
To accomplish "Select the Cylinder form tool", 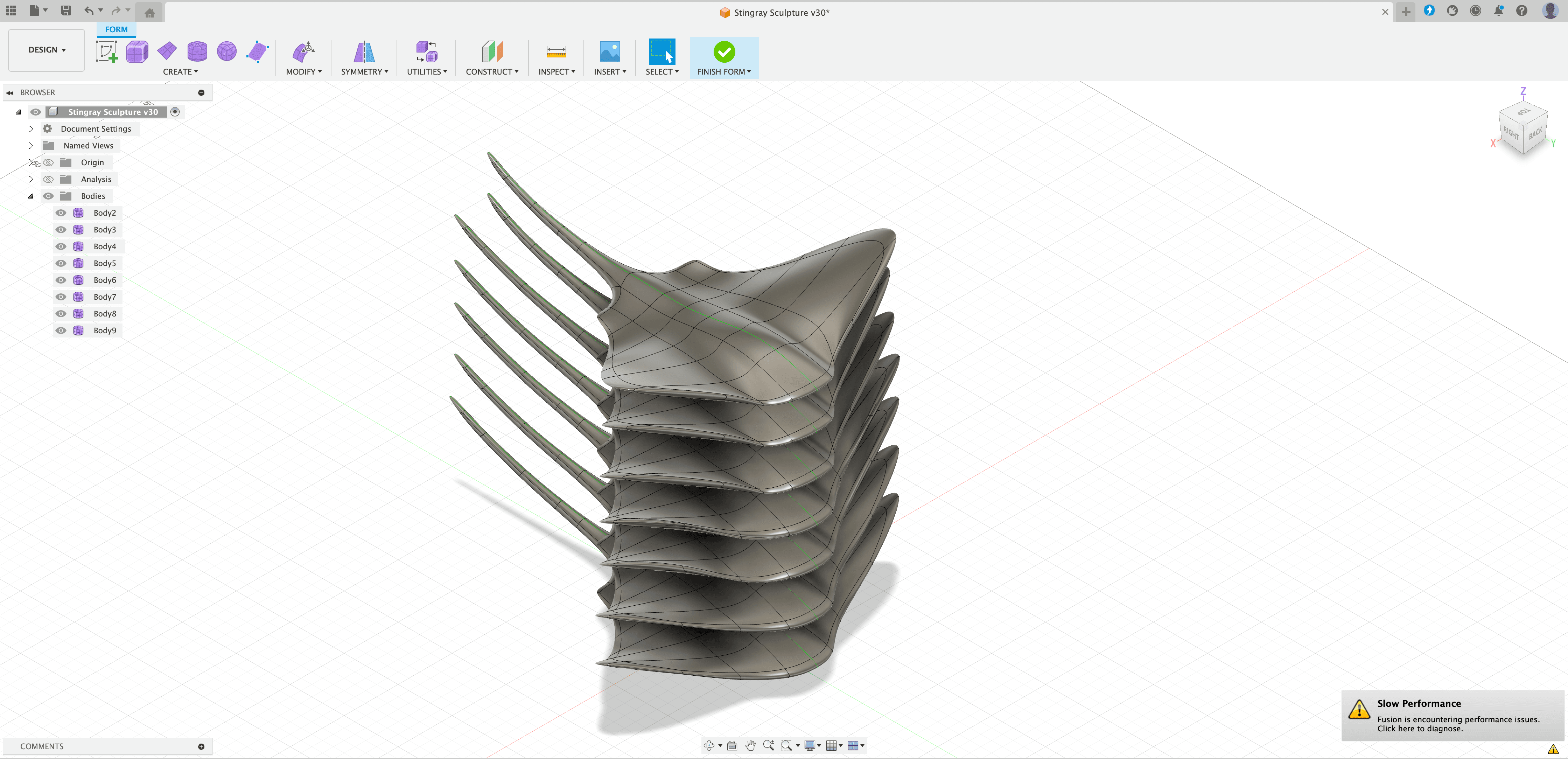I will click(197, 52).
